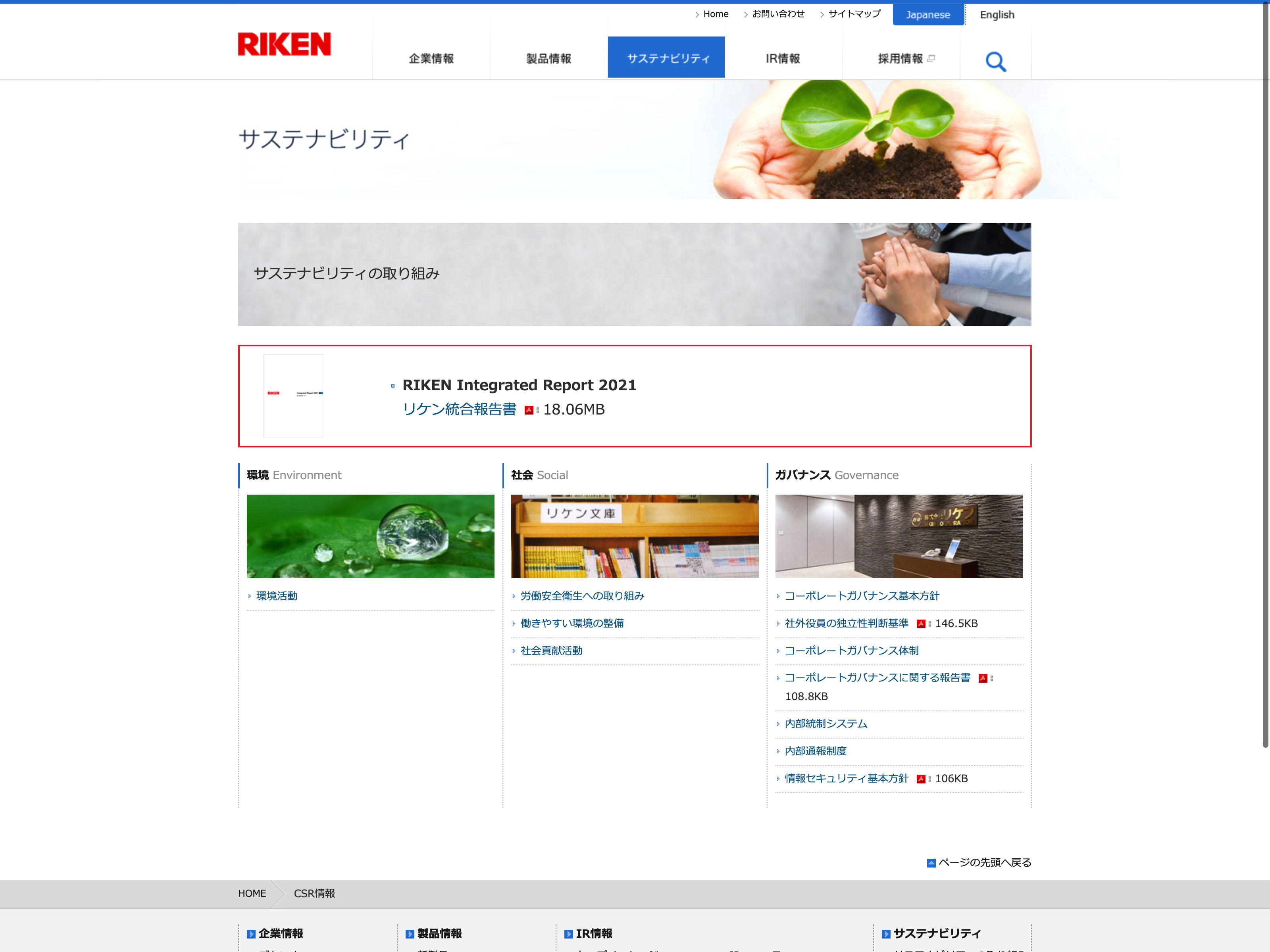Click PDF icon beside 社外役員の独立性判断基準
This screenshot has height=952, width=1270.
921,624
